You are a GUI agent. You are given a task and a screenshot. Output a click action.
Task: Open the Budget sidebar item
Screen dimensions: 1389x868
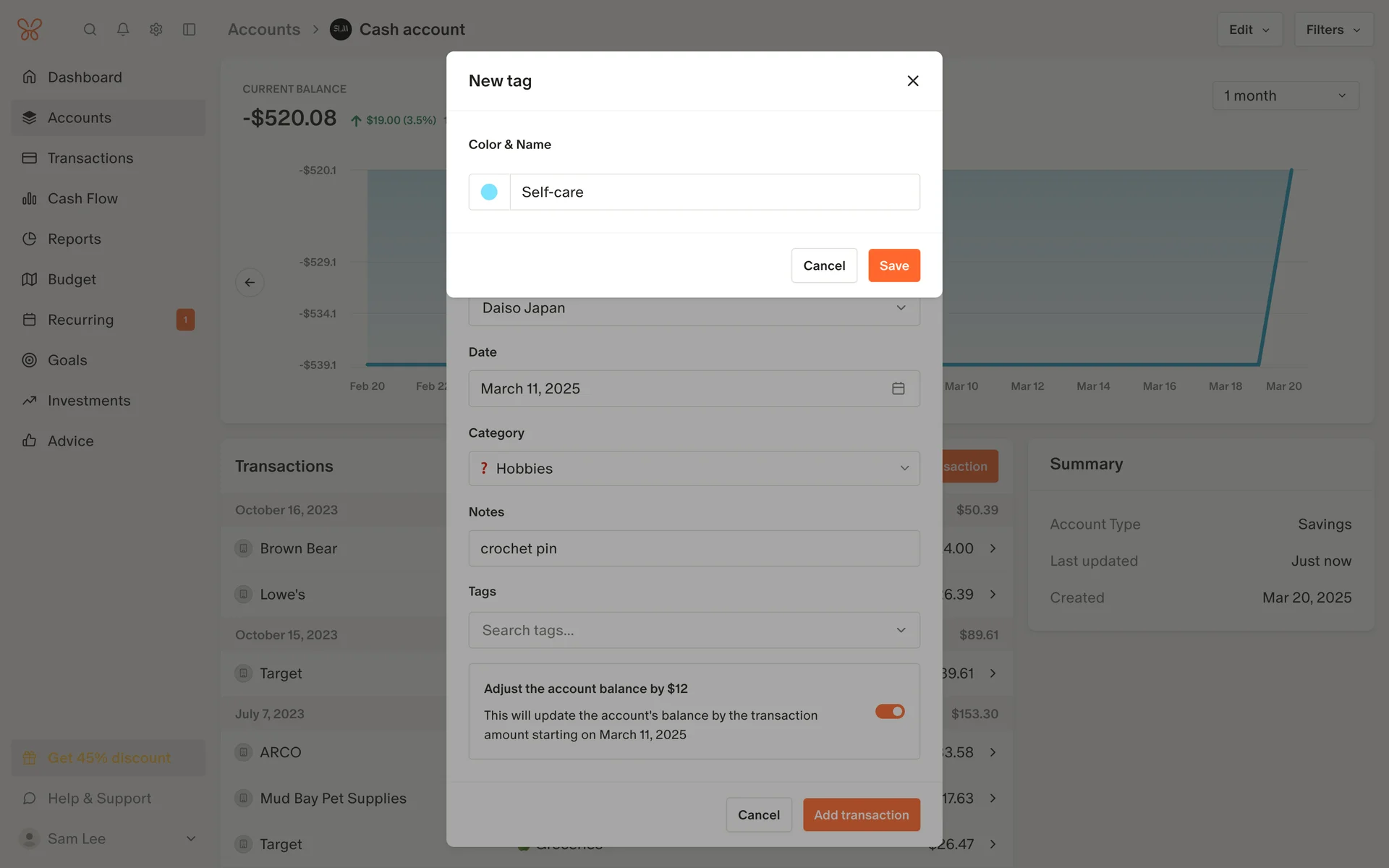72,279
